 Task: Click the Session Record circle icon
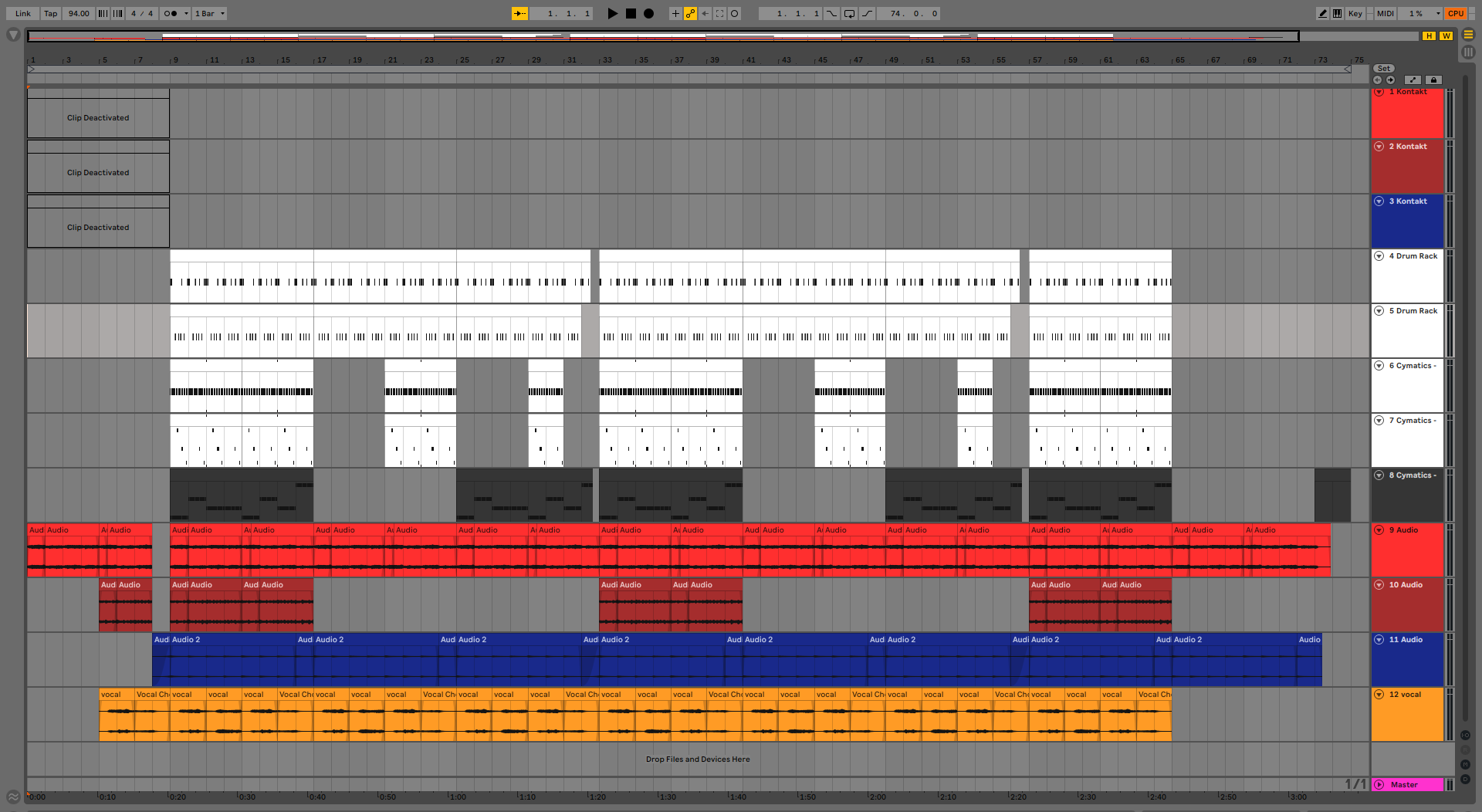[734, 13]
